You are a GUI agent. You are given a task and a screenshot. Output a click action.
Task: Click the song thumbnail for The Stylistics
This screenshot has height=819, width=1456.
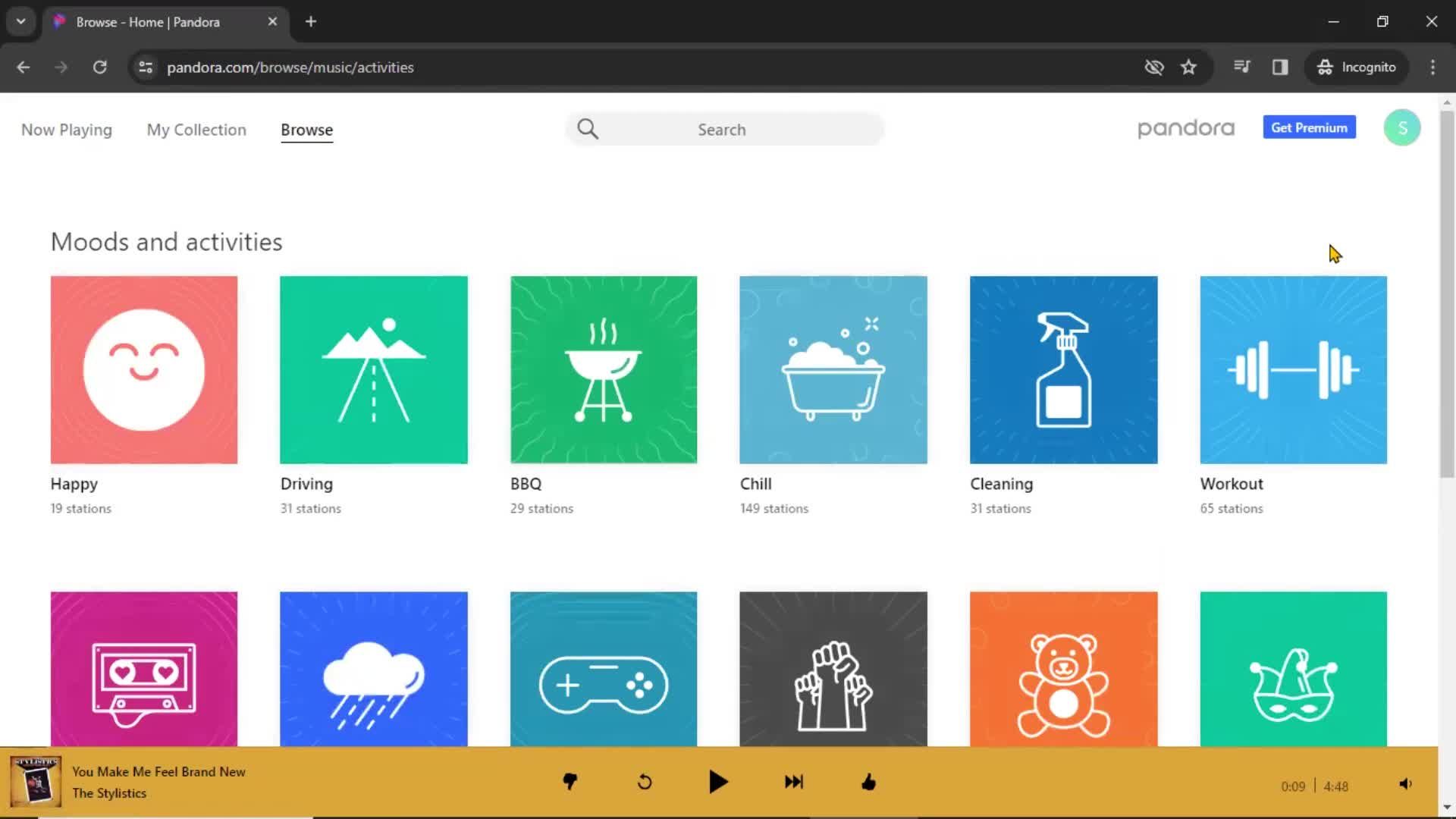point(36,782)
